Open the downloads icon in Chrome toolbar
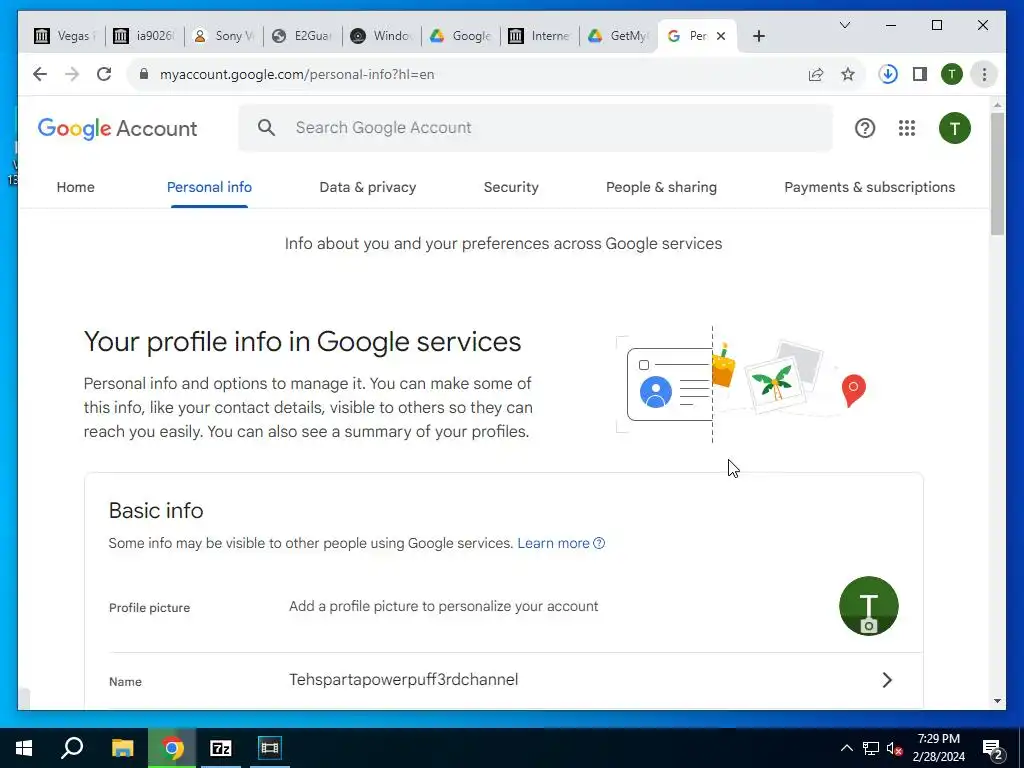 (x=888, y=74)
